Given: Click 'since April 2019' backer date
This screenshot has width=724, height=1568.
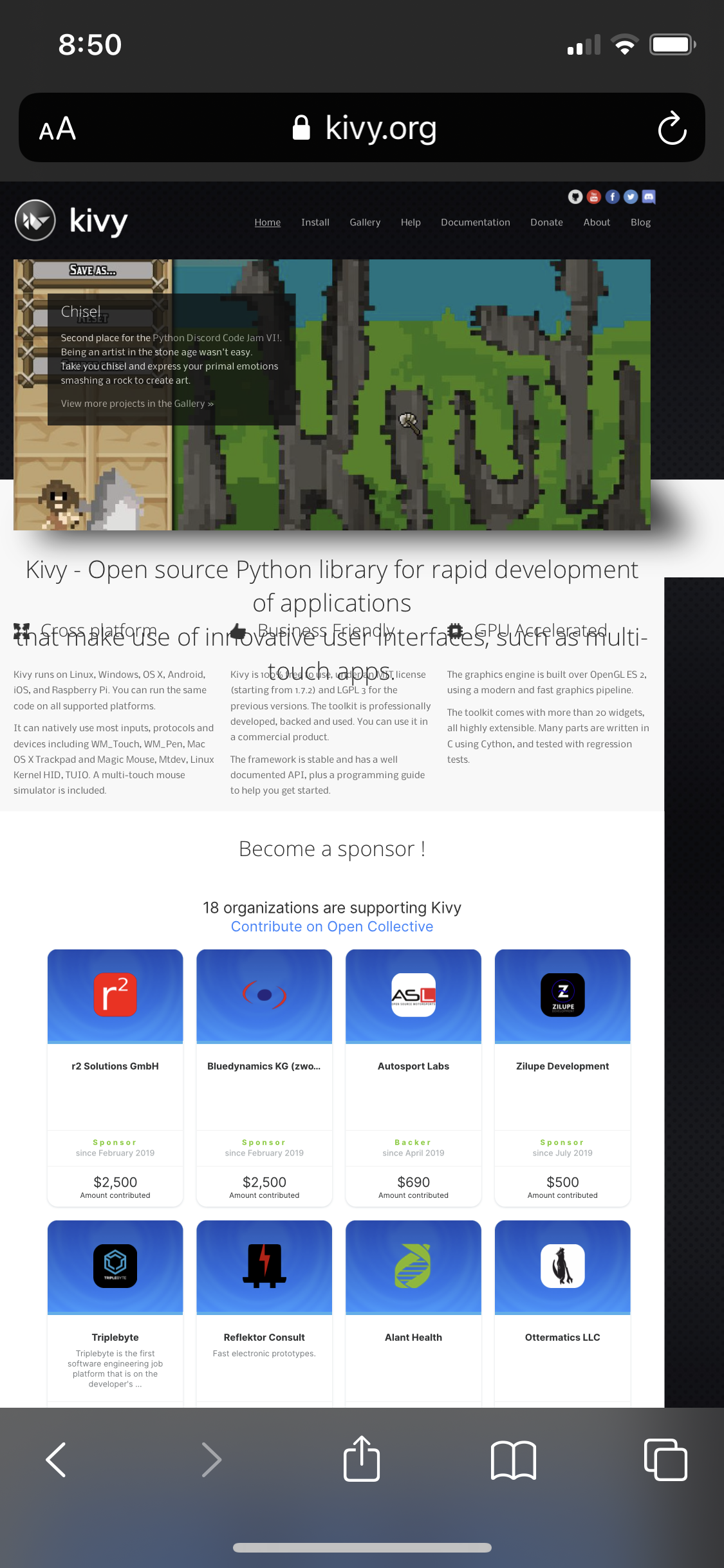Looking at the screenshot, I should (x=413, y=1153).
